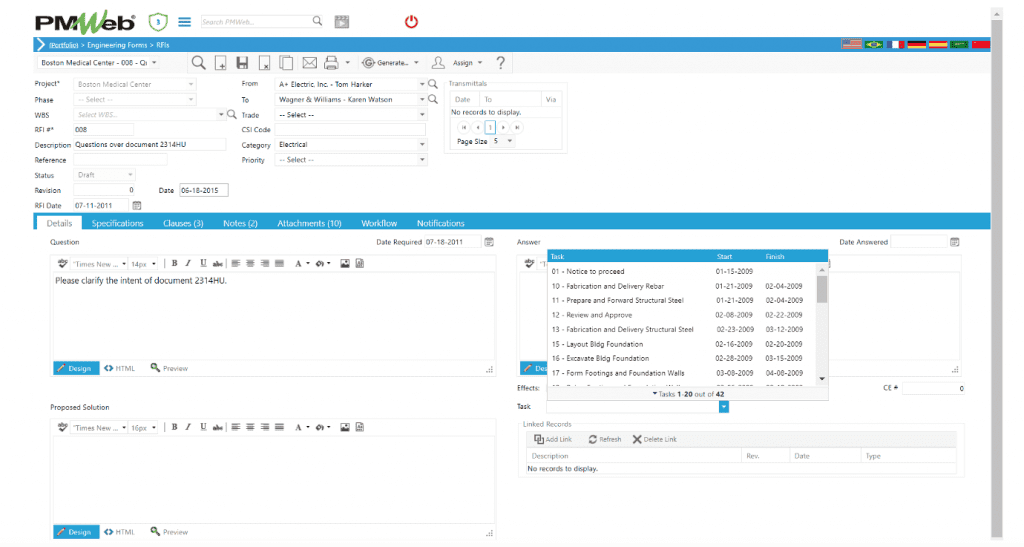
Task: Switch Question editor to Preview mode
Action: pyautogui.click(x=169, y=368)
